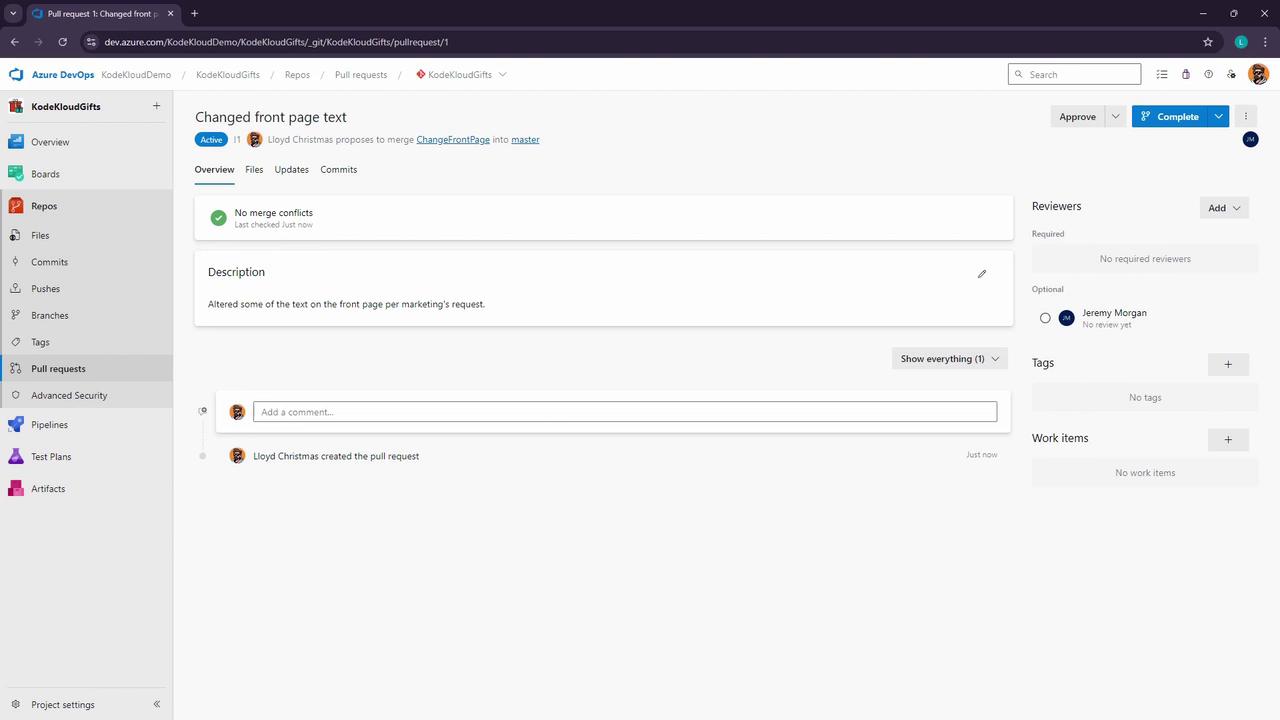This screenshot has height=720, width=1280.
Task: Focus the Search box in the header
Action: tap(1074, 74)
